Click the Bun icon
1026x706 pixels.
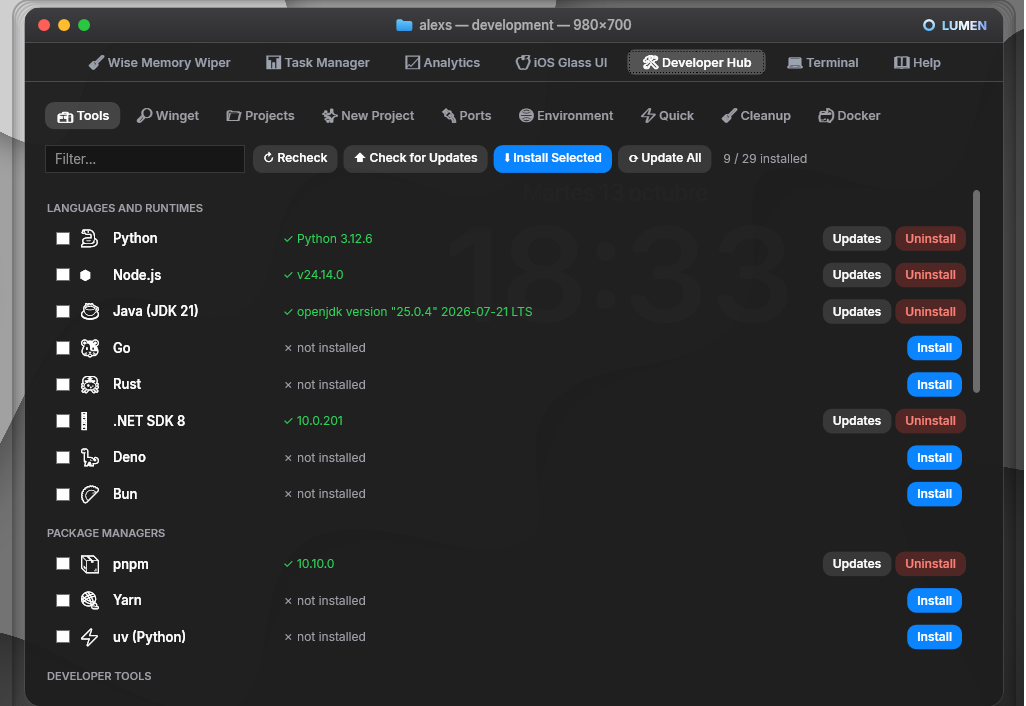pyautogui.click(x=90, y=494)
